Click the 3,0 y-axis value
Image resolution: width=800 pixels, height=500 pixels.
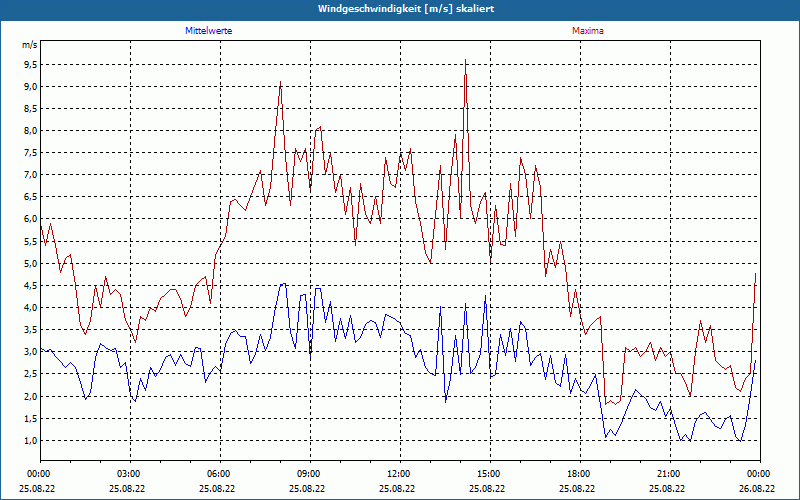(31, 352)
